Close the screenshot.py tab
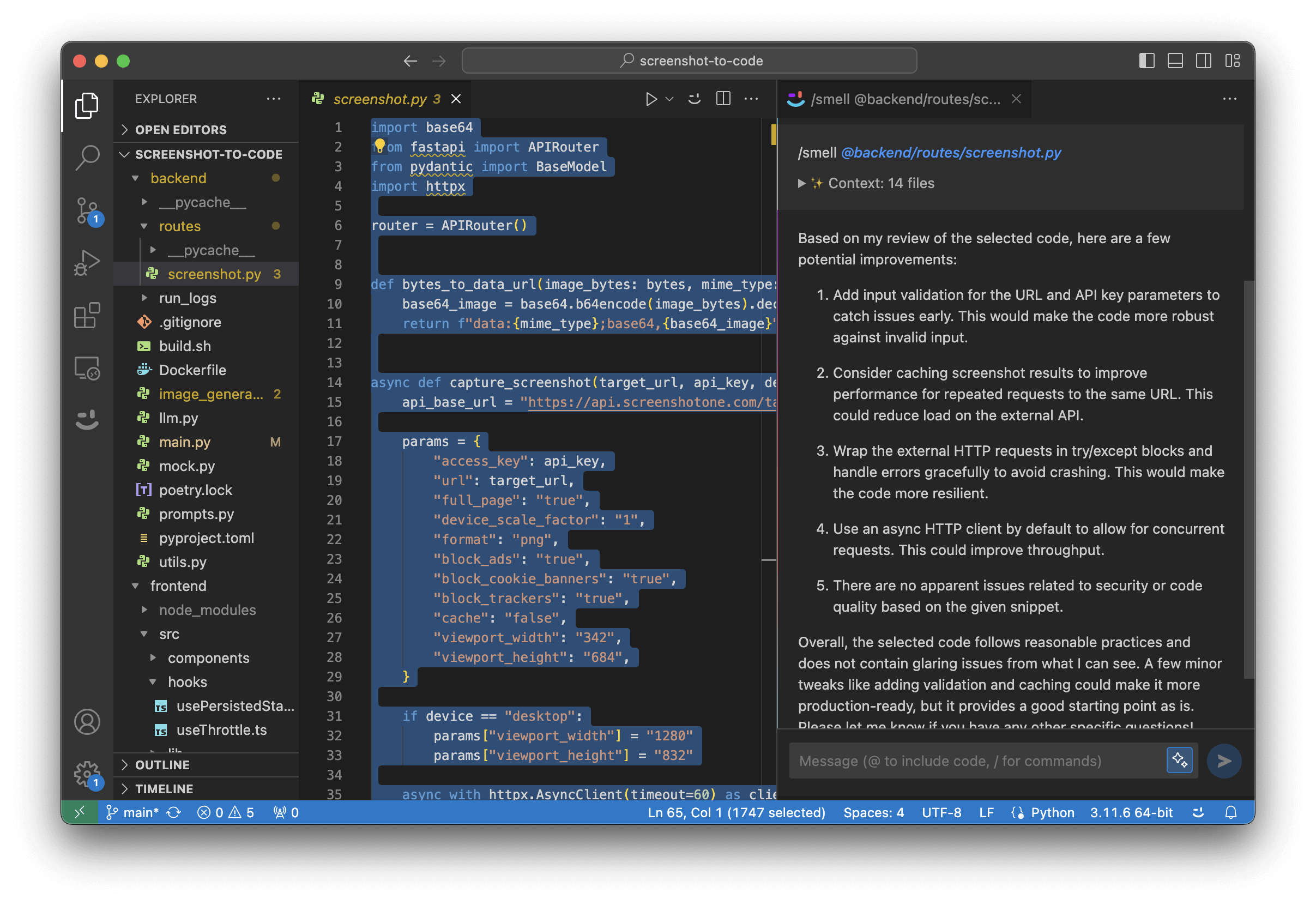The height and width of the screenshot is (905, 1316). pyautogui.click(x=456, y=99)
